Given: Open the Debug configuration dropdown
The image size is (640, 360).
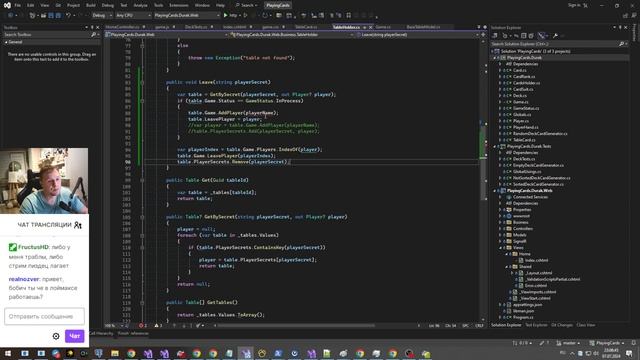Looking at the screenshot, I should (102, 15).
